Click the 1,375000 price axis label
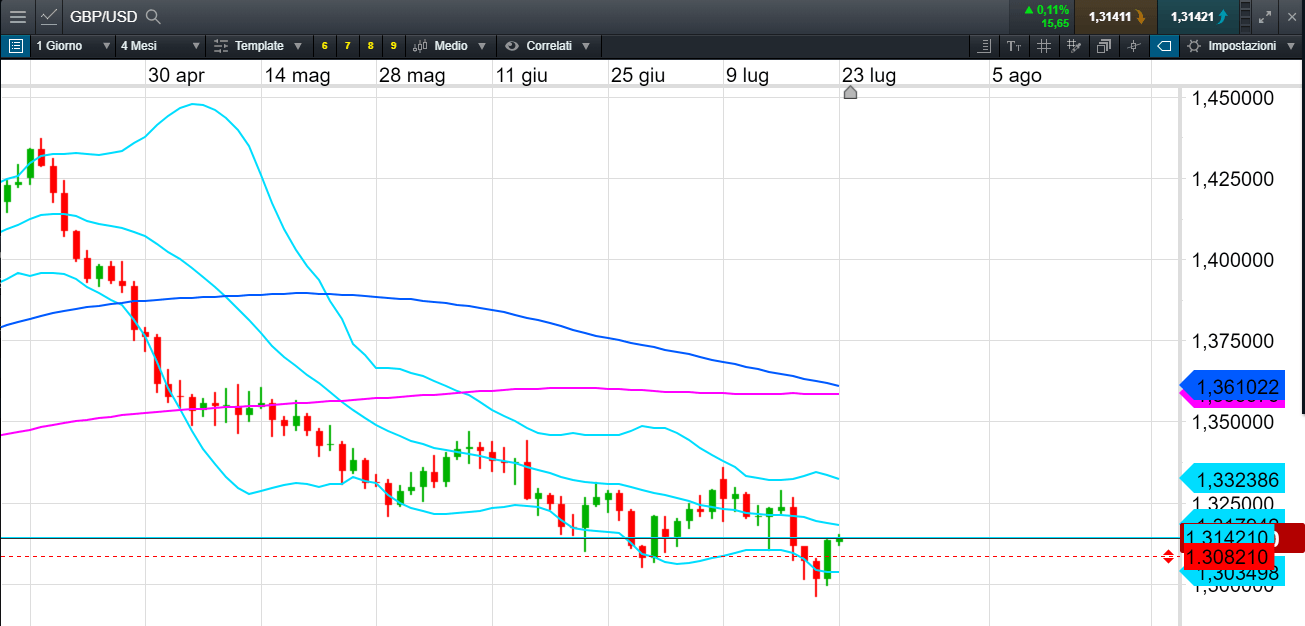 click(1235, 341)
